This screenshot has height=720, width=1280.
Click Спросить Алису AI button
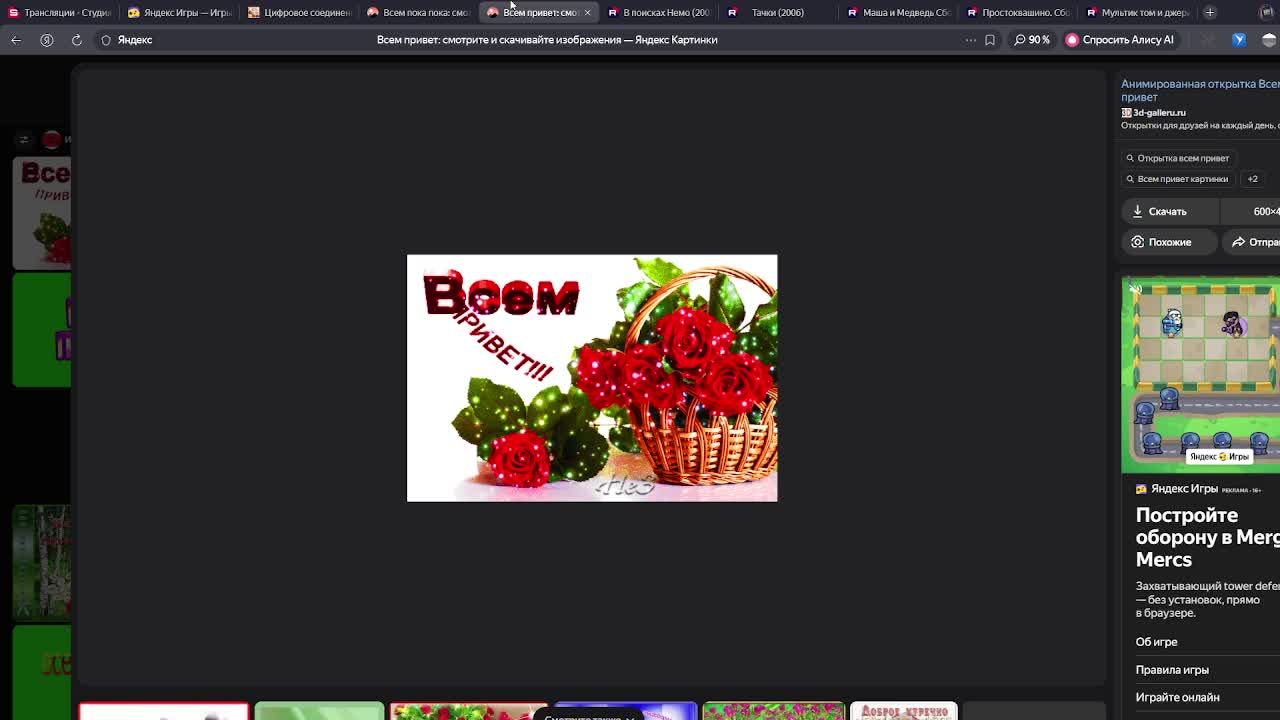(1120, 40)
